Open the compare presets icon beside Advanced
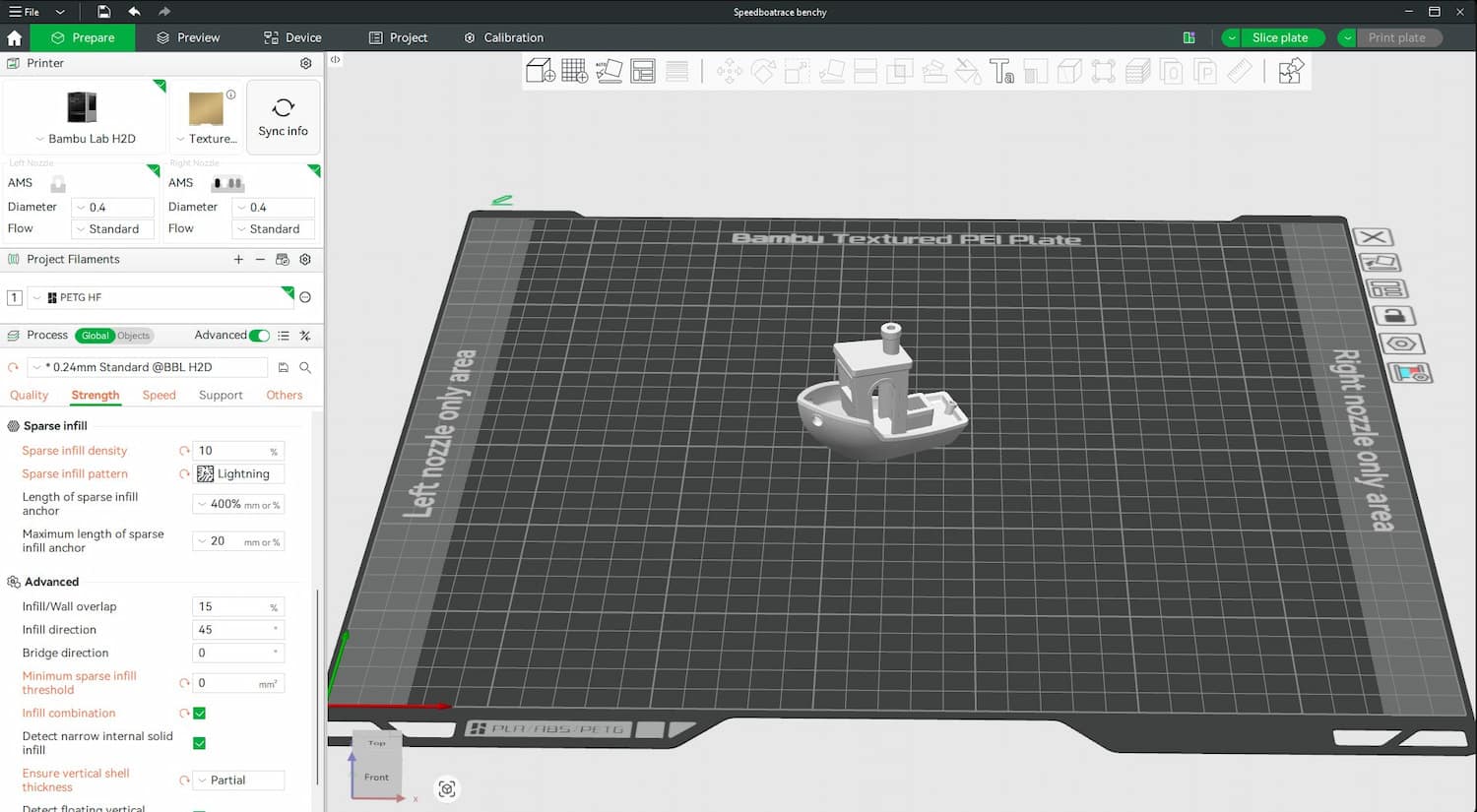The width and height of the screenshot is (1477, 812). (305, 336)
